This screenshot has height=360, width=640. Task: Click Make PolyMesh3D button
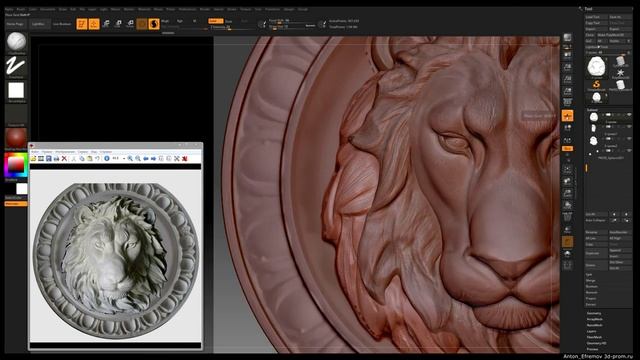614,35
